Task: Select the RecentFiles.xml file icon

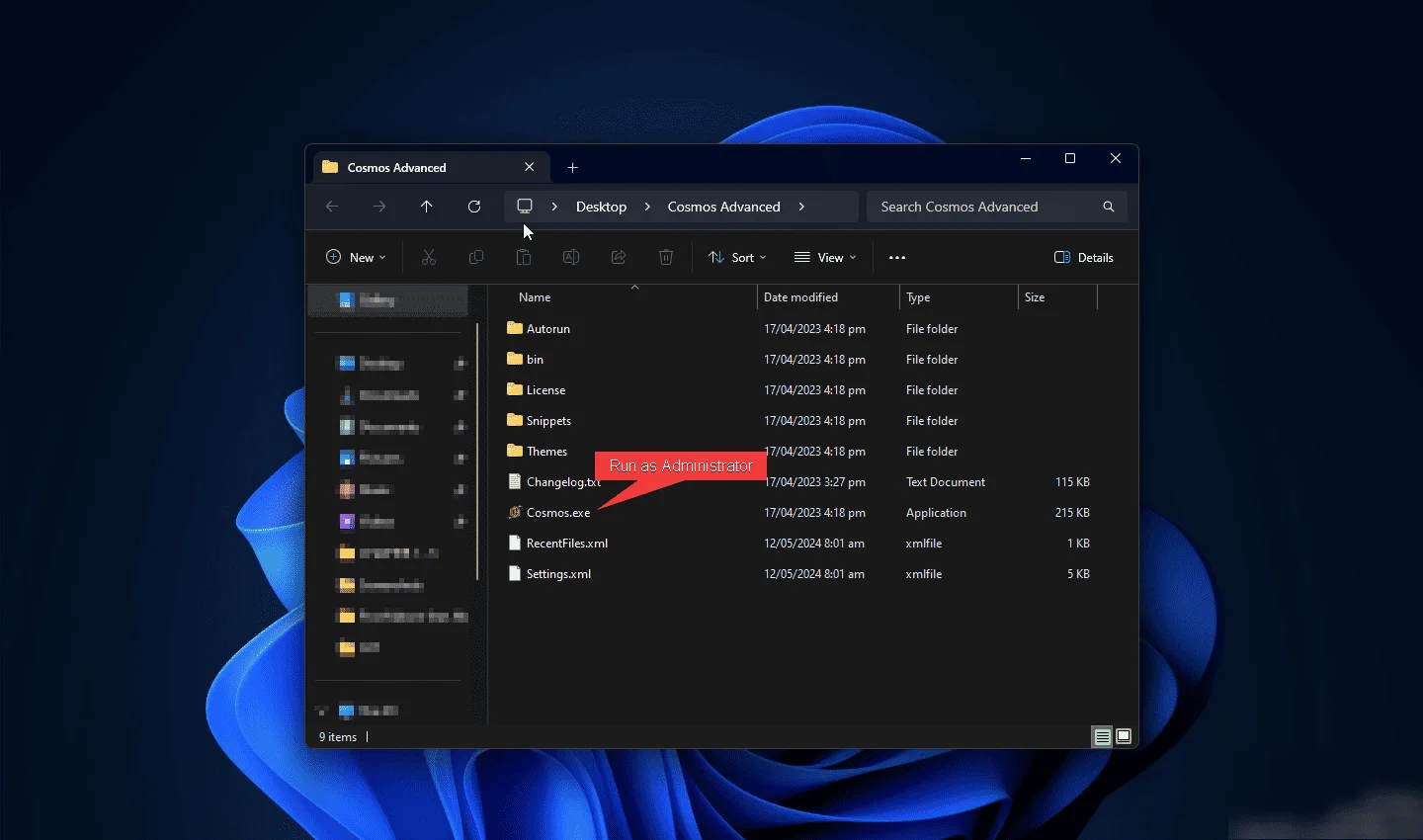Action: tap(514, 543)
